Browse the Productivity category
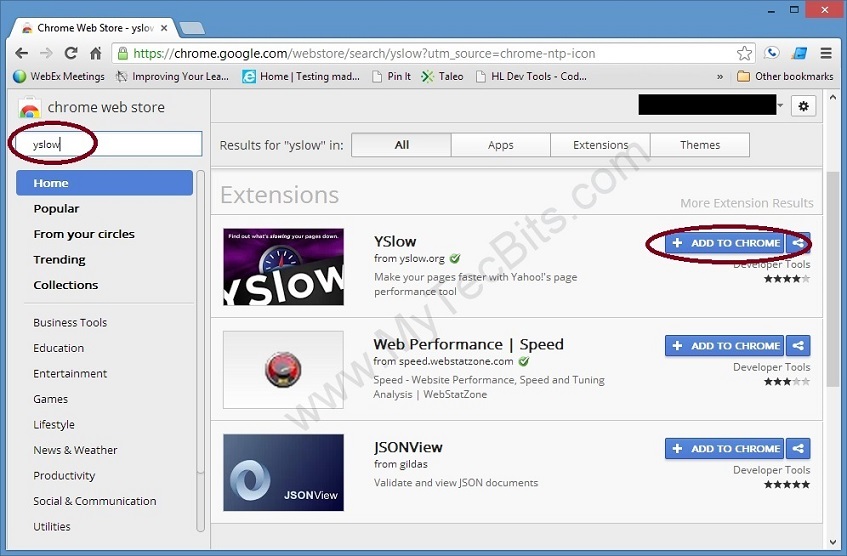847x556 pixels. (x=64, y=475)
